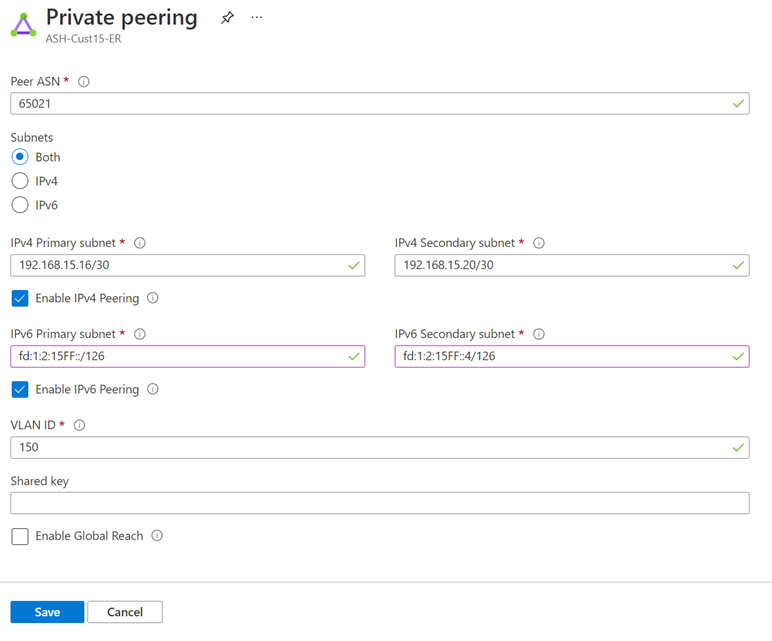Click the Enable Global Reach info icon
This screenshot has height=641, width=772.
[157, 536]
